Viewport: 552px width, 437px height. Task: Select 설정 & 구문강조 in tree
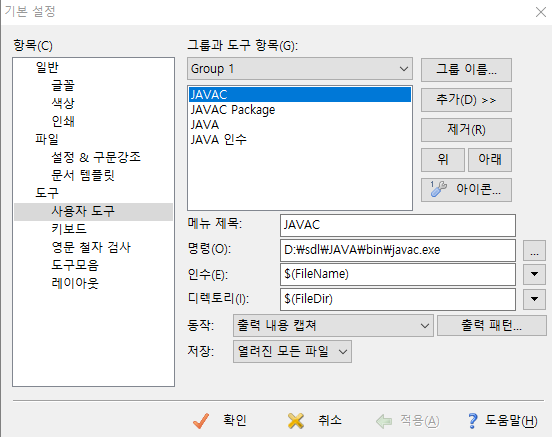pos(96,157)
